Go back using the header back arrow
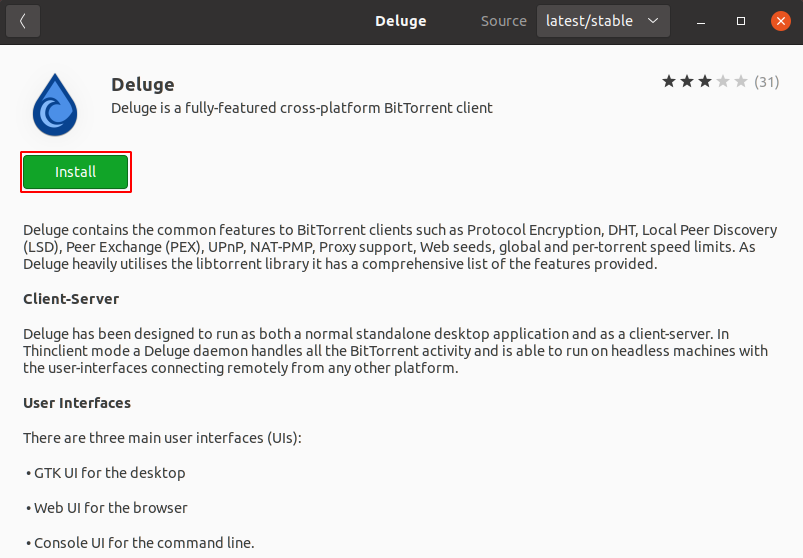Screen dimensions: 803x558 pos(23,21)
